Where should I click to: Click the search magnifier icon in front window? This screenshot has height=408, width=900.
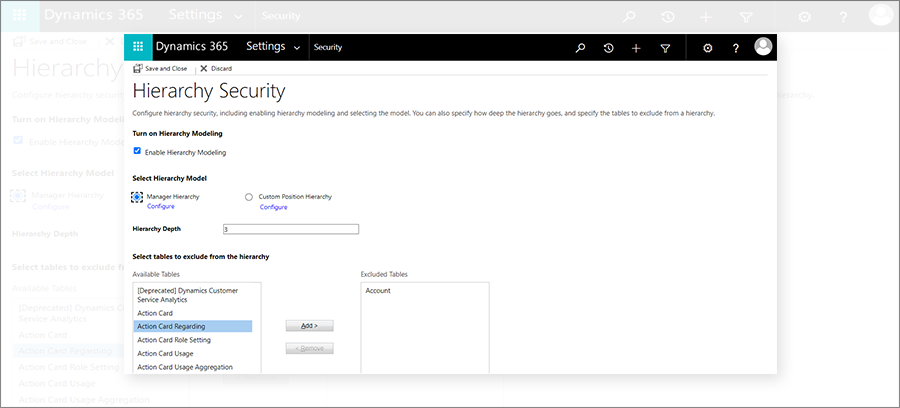[580, 48]
